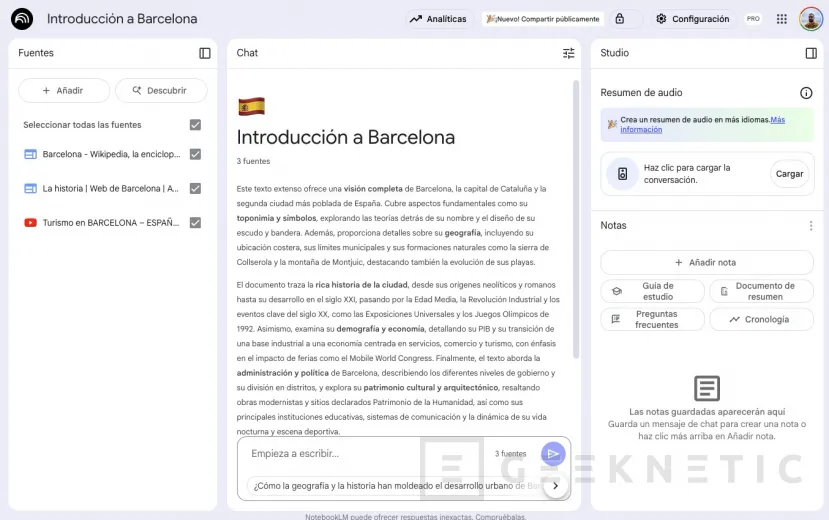
Task: Open the user profile avatar
Action: click(x=810, y=19)
